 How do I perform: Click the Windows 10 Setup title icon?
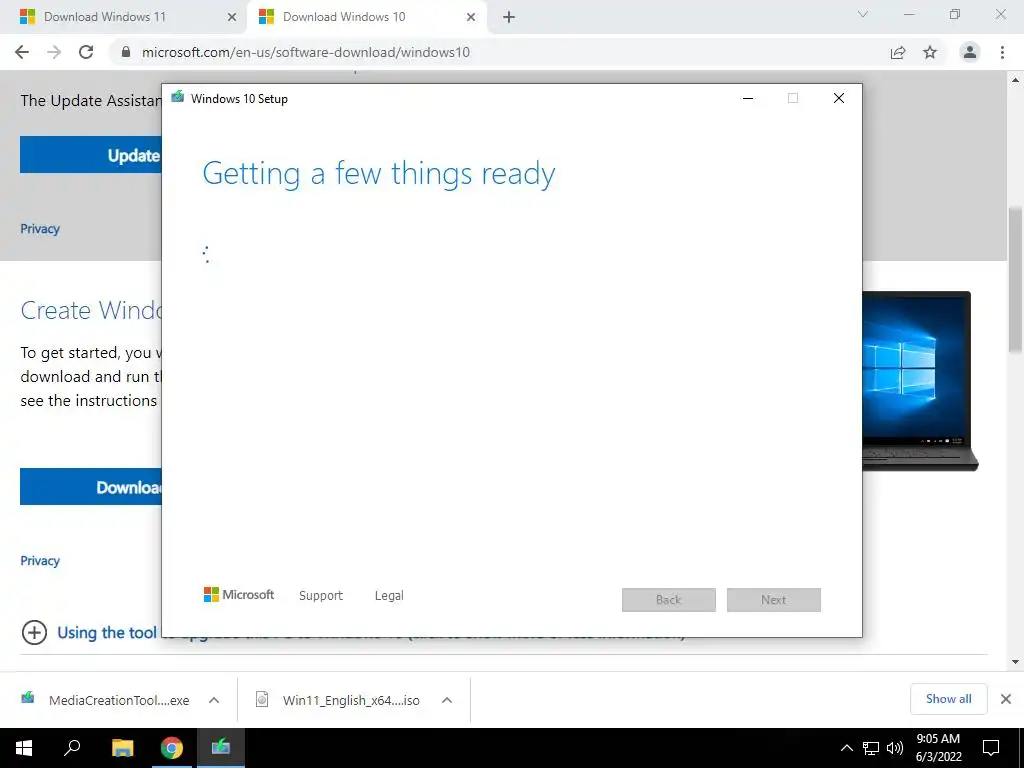point(178,97)
